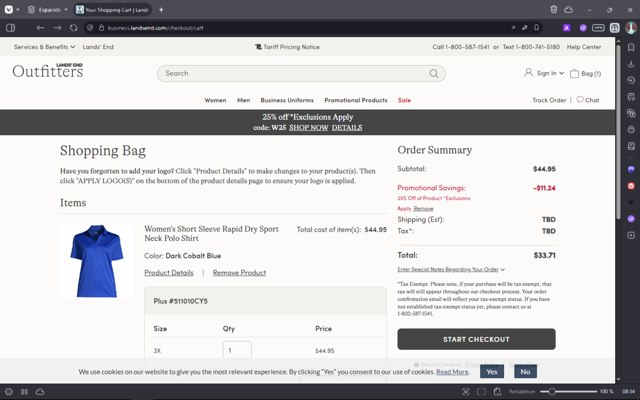
Task: Toggle the side panel from the address bar
Action: tap(11, 28)
